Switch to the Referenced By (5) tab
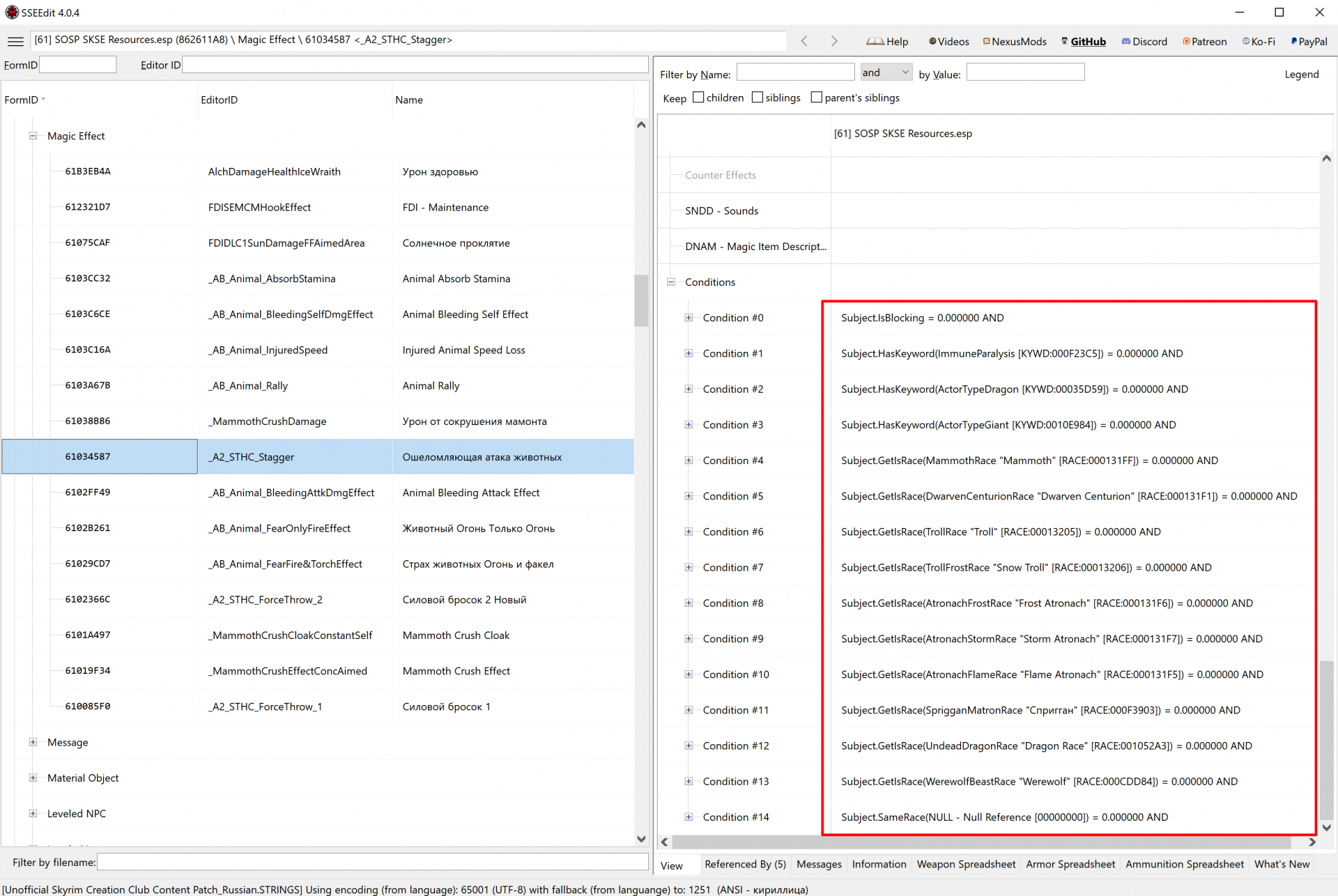The height and width of the screenshot is (896, 1338). [744, 864]
